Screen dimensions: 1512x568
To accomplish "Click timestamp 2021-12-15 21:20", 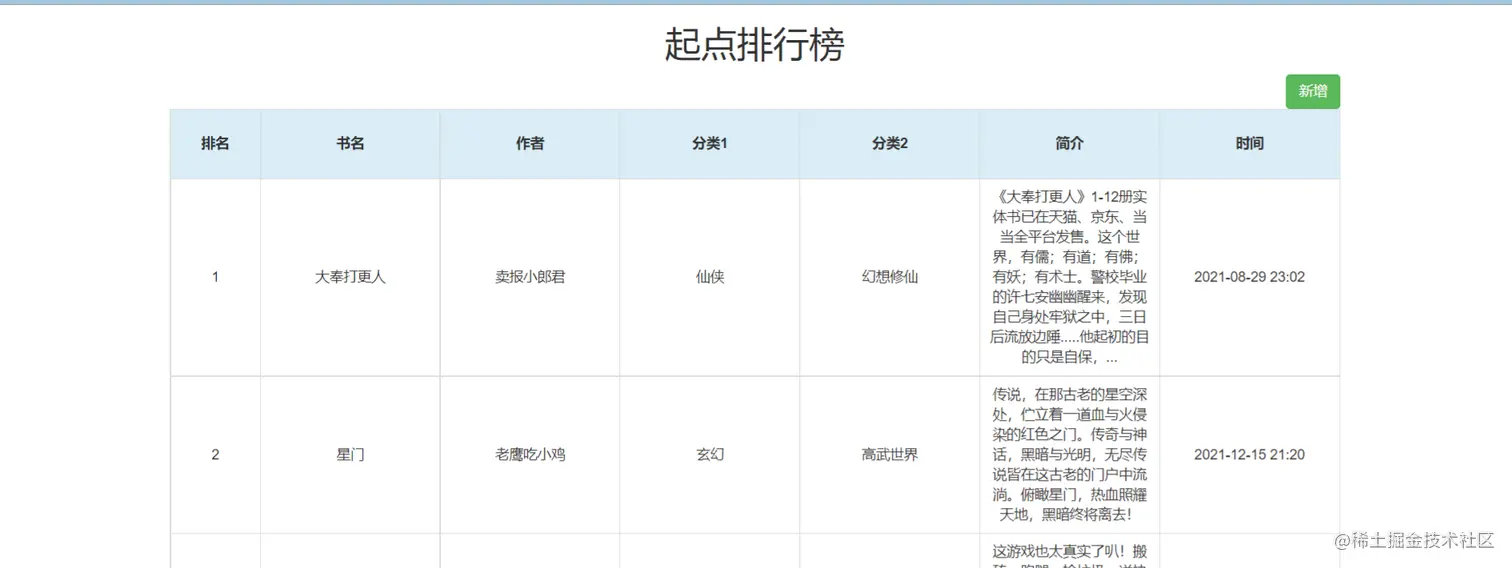I will point(1249,454).
